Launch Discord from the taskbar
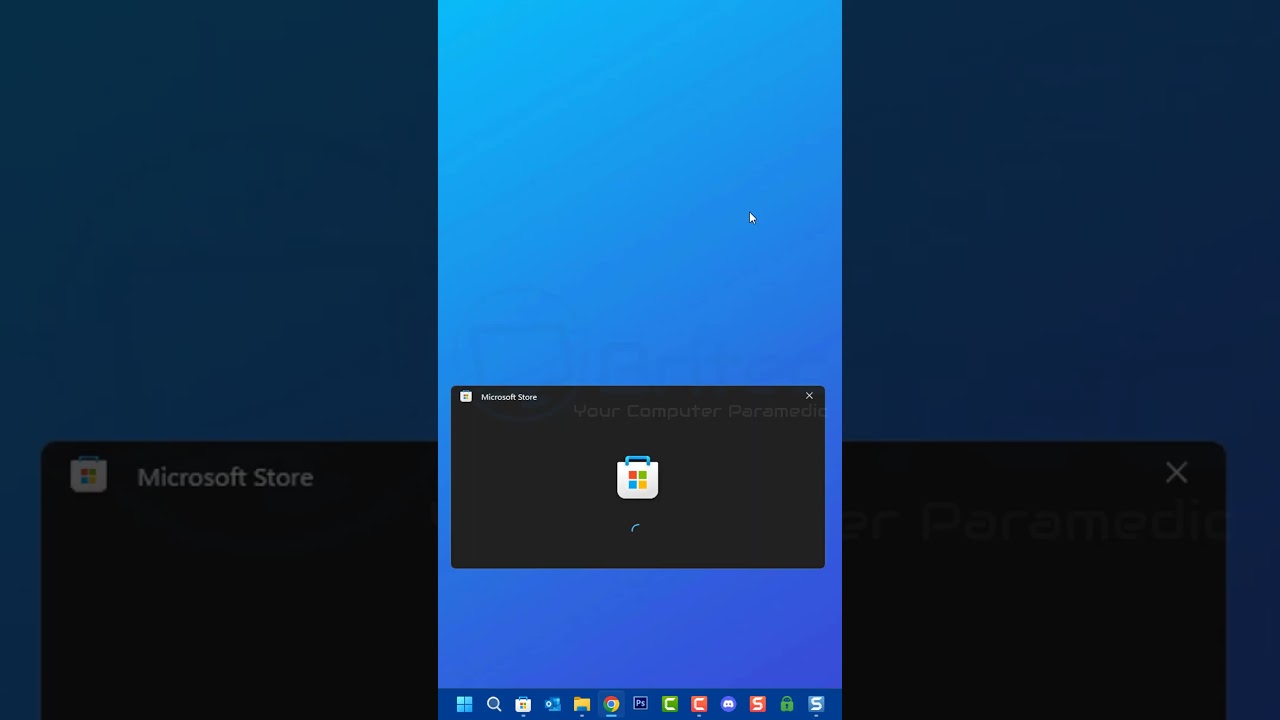Viewport: 1280px width, 720px height. pyautogui.click(x=728, y=704)
